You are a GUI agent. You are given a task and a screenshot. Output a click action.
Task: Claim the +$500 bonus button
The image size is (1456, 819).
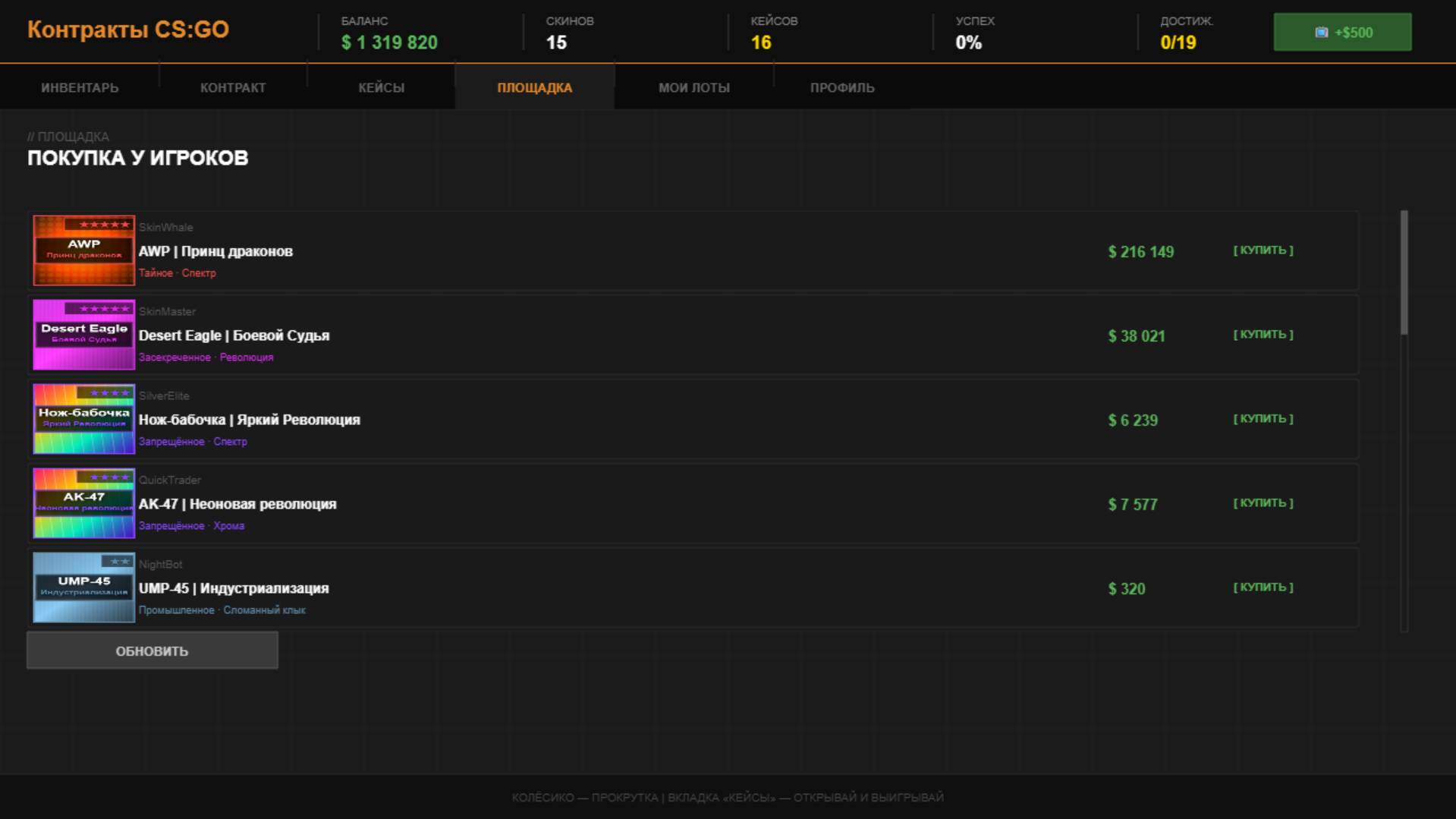(x=1342, y=32)
